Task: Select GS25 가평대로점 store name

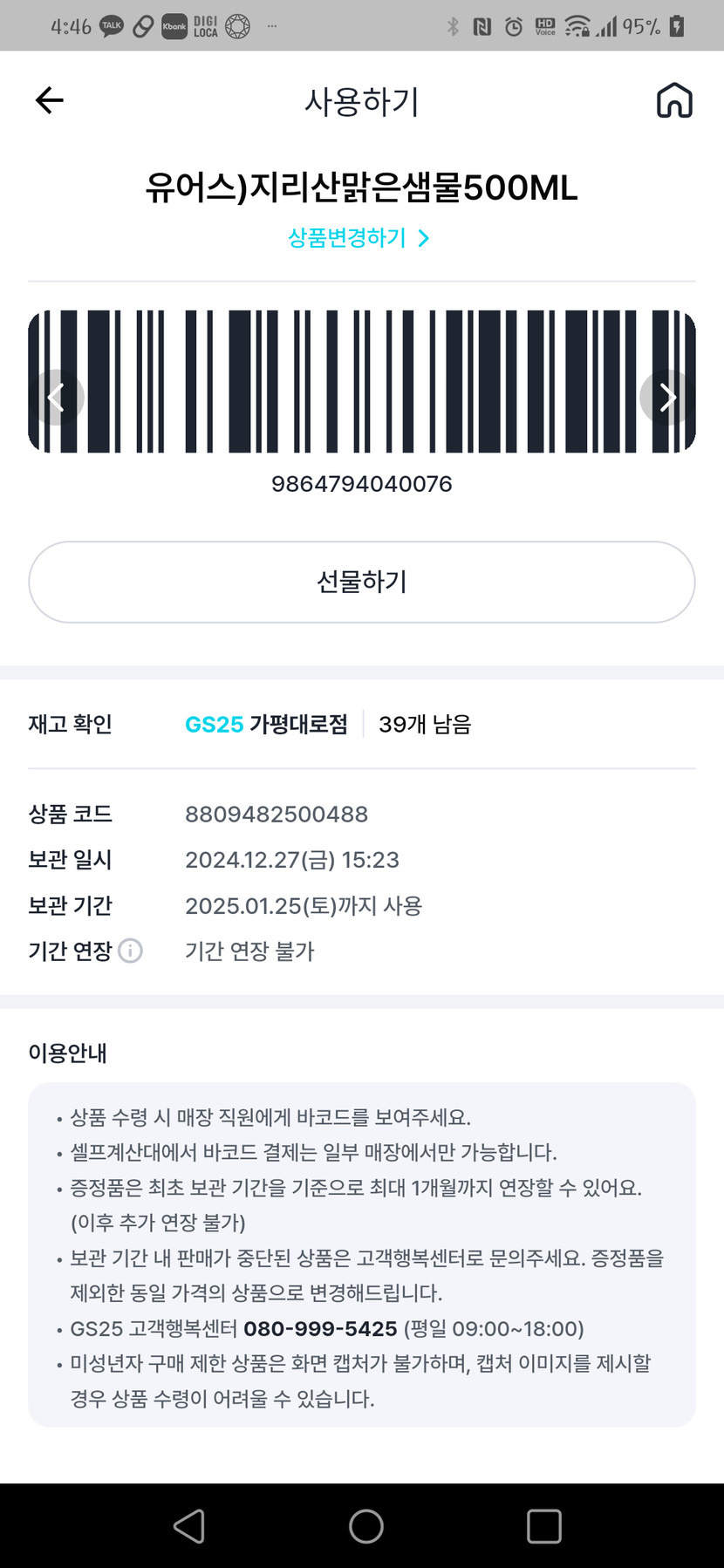Action: tap(266, 724)
